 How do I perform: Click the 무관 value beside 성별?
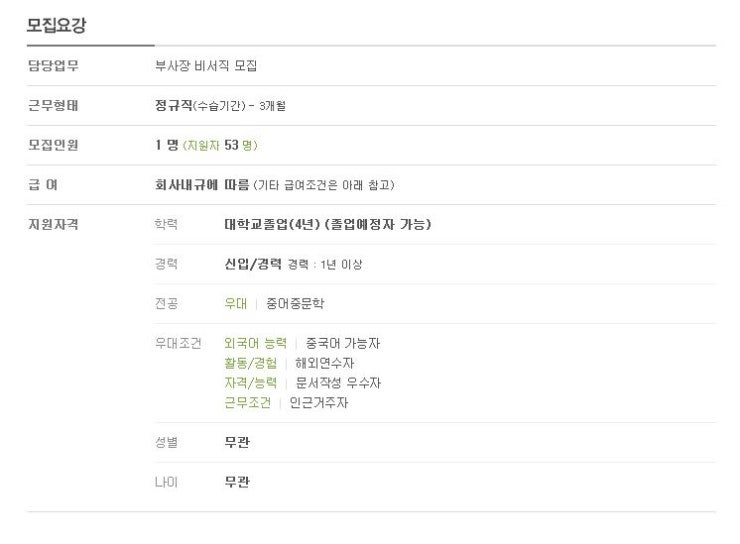click(x=237, y=442)
